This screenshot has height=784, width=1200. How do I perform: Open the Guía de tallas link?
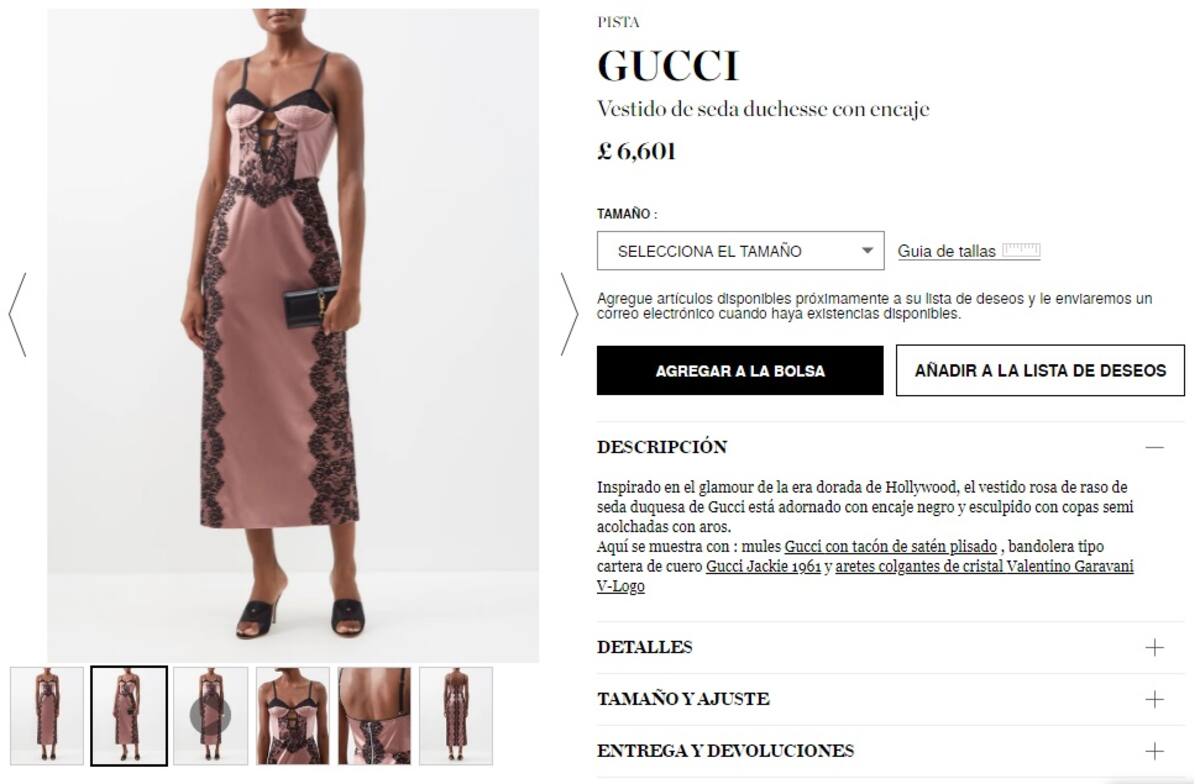click(x=947, y=252)
